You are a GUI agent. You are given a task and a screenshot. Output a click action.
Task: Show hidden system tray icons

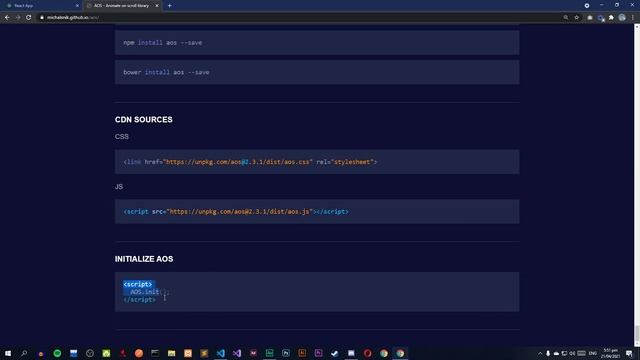540,353
